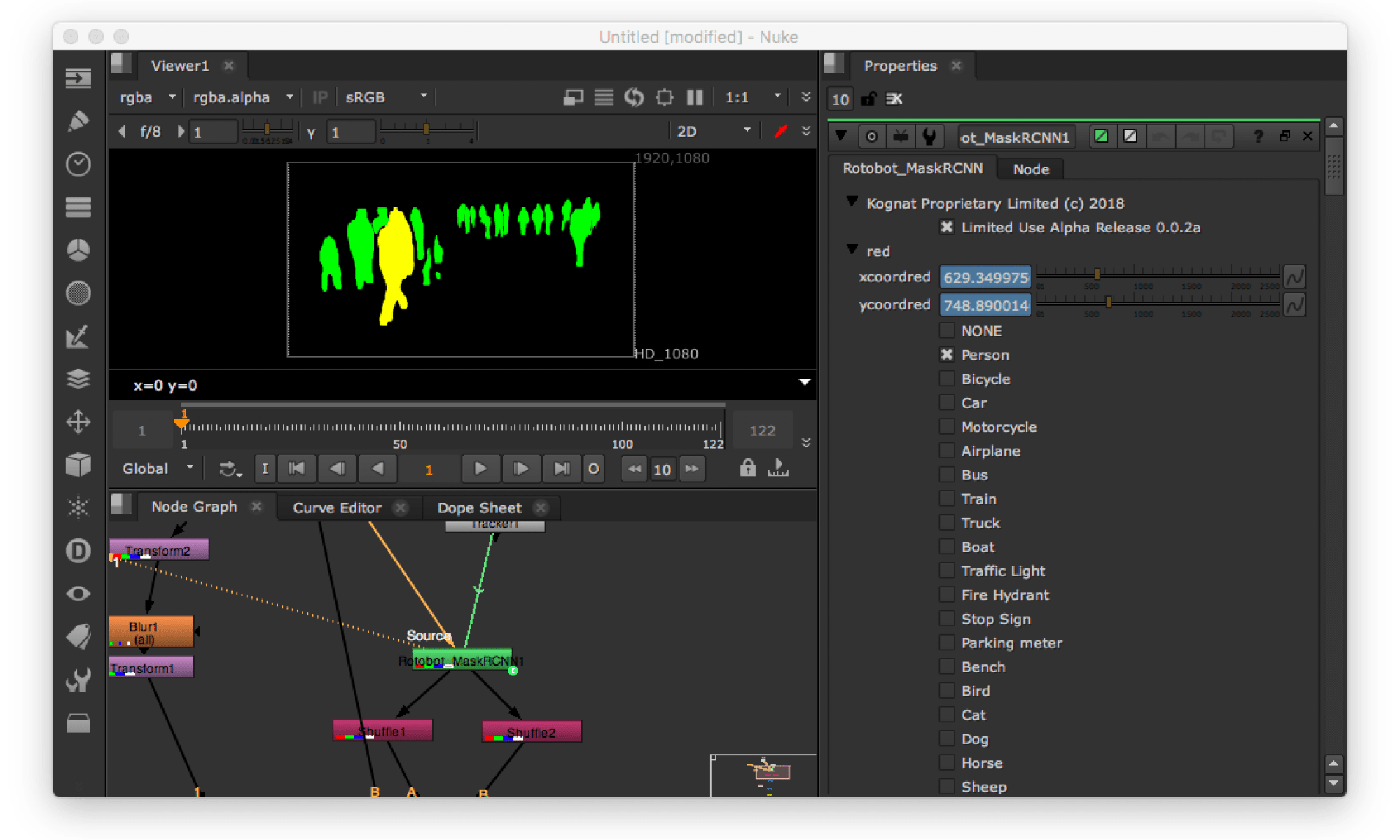The image size is (1400, 840).
Task: Enable the Bicycle checkbox
Action: point(947,379)
